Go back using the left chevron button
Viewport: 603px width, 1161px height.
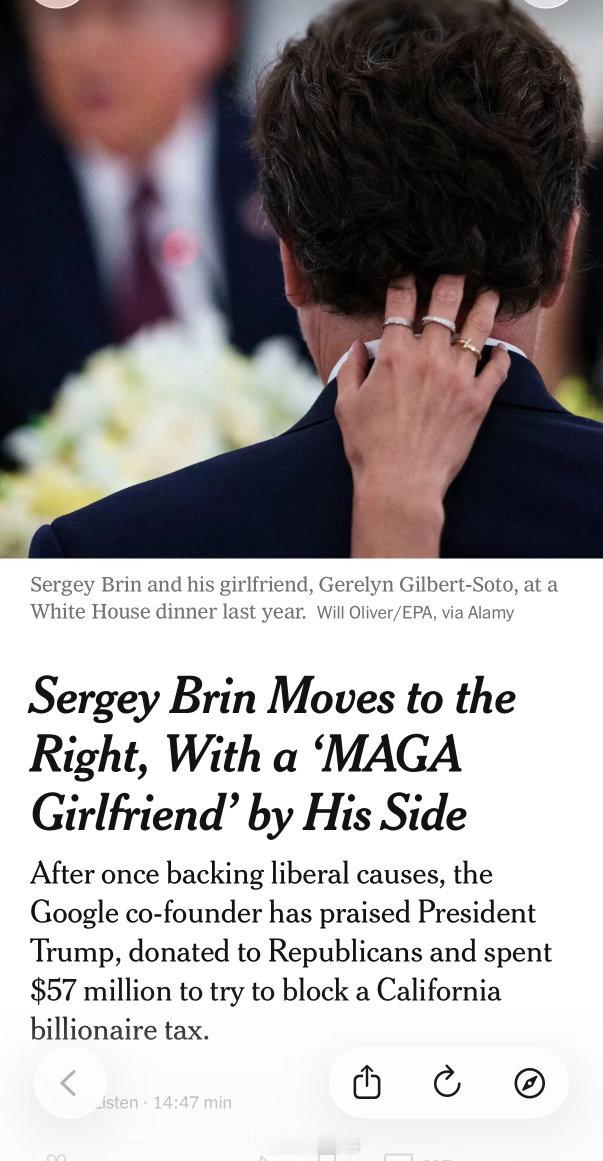pyautogui.click(x=69, y=1082)
